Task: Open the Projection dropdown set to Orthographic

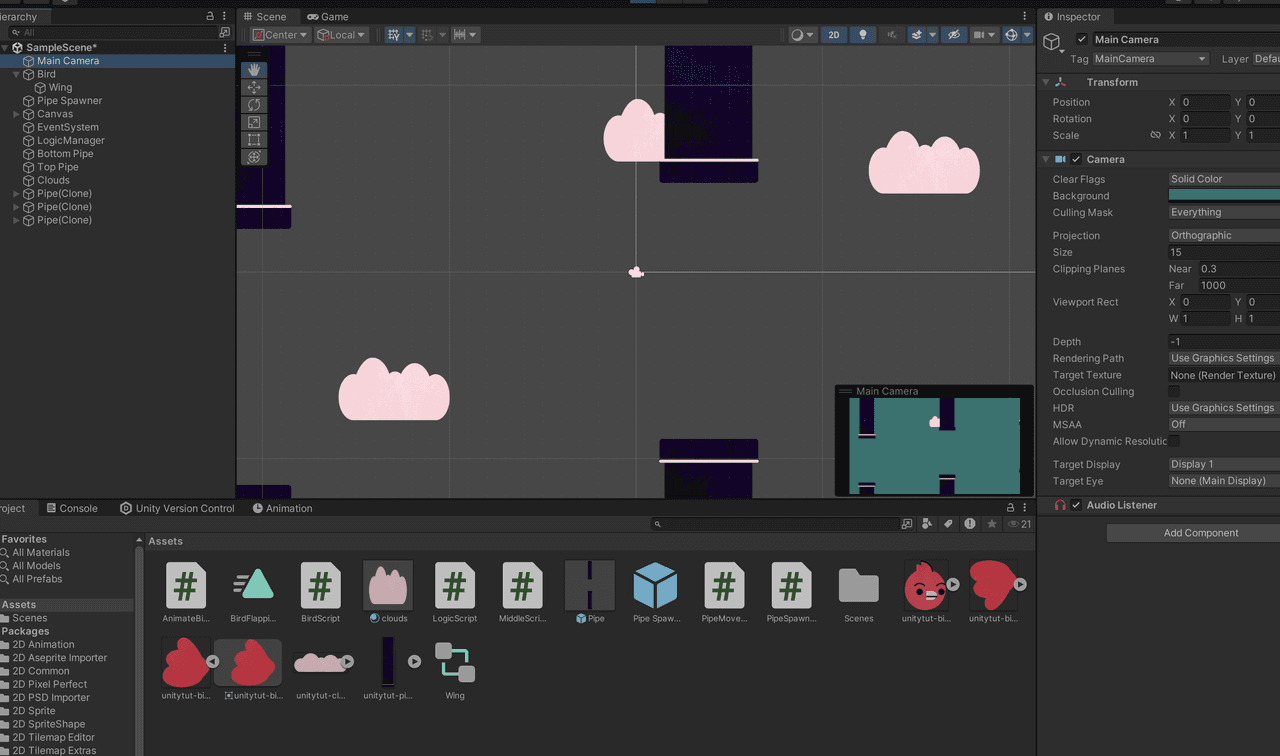Action: pyautogui.click(x=1224, y=236)
